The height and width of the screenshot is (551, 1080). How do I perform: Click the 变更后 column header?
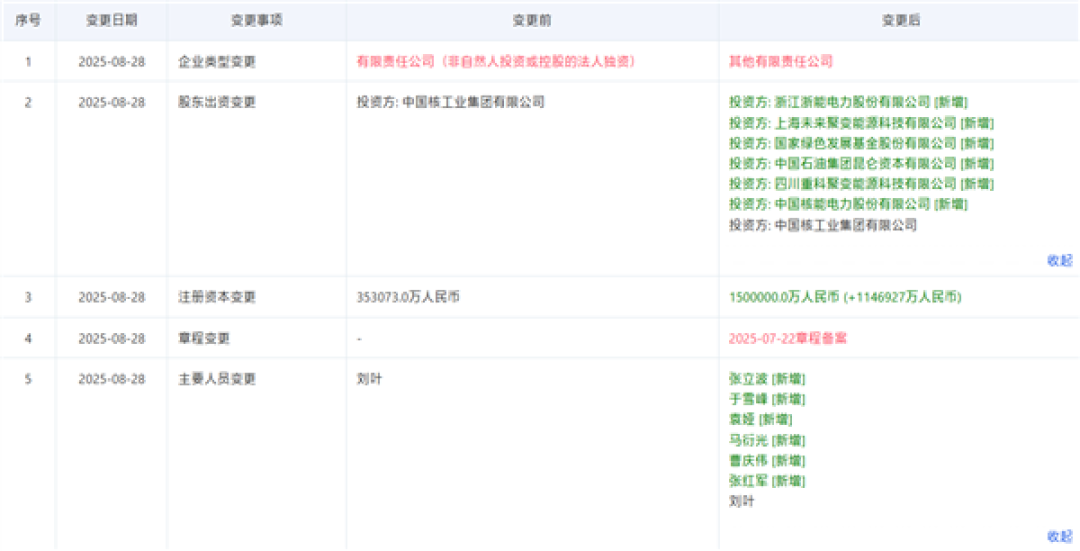901,21
